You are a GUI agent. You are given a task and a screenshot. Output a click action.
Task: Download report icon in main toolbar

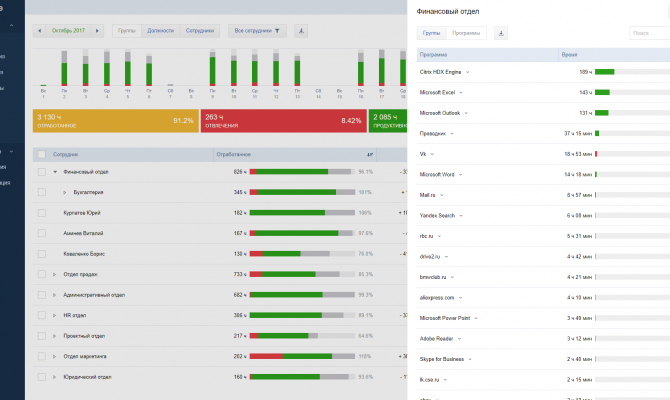(301, 31)
